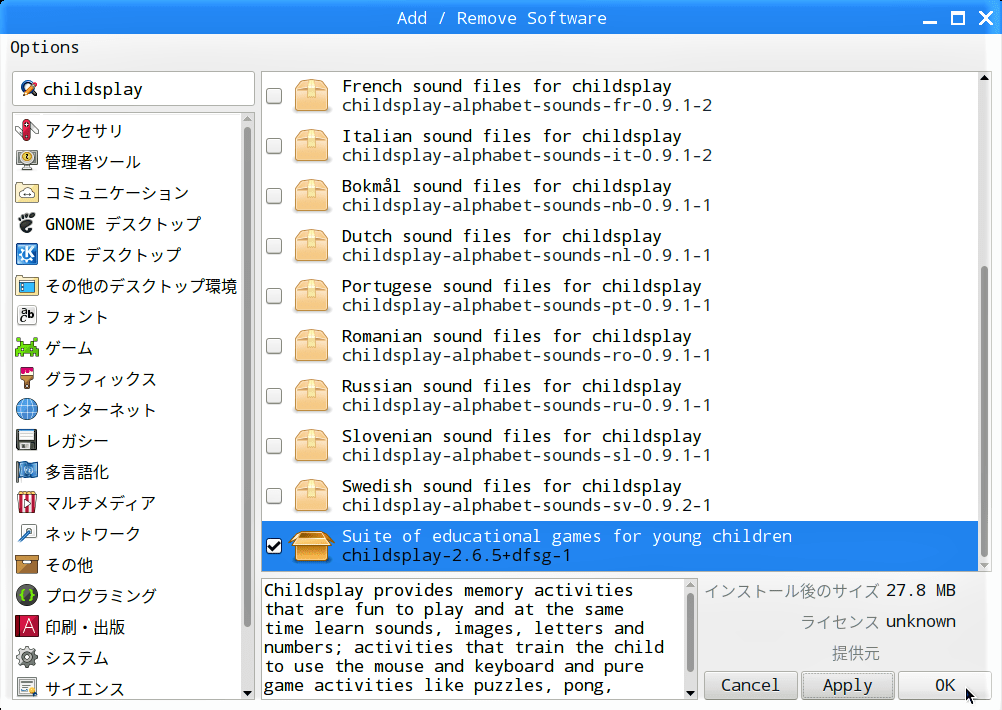Click the description pane scroll up arrow

(690, 585)
